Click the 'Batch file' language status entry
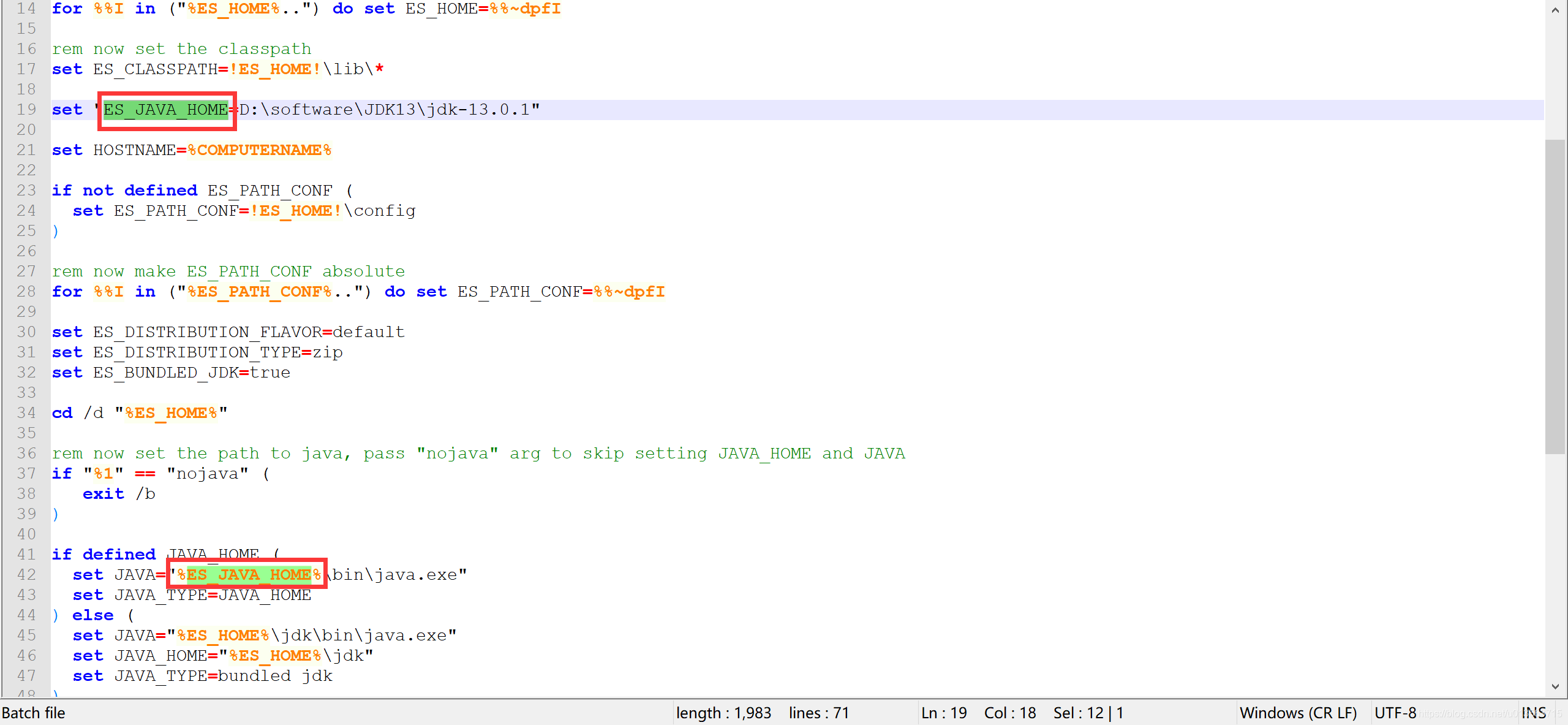1568x725 pixels. (x=34, y=713)
